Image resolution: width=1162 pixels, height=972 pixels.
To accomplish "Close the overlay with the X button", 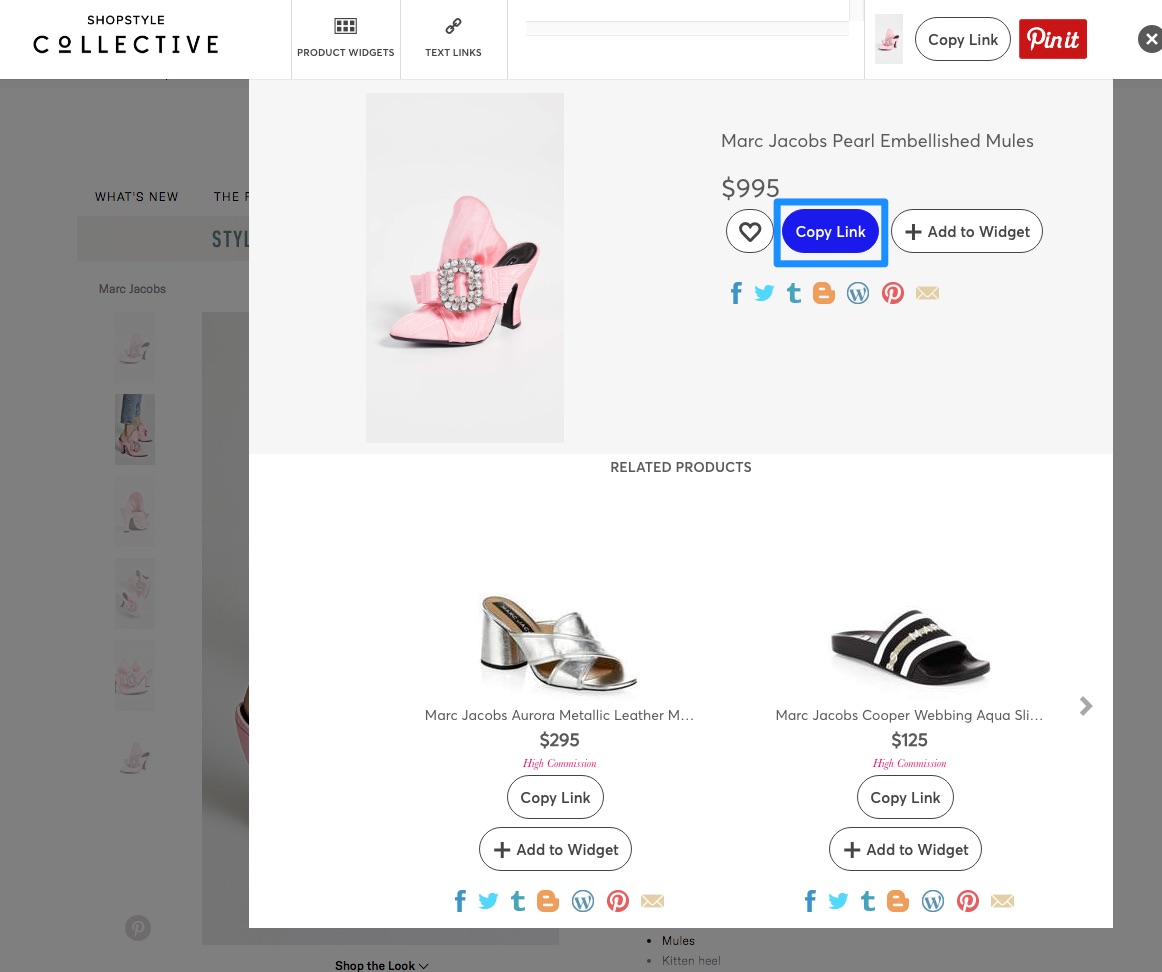I will tap(1150, 39).
